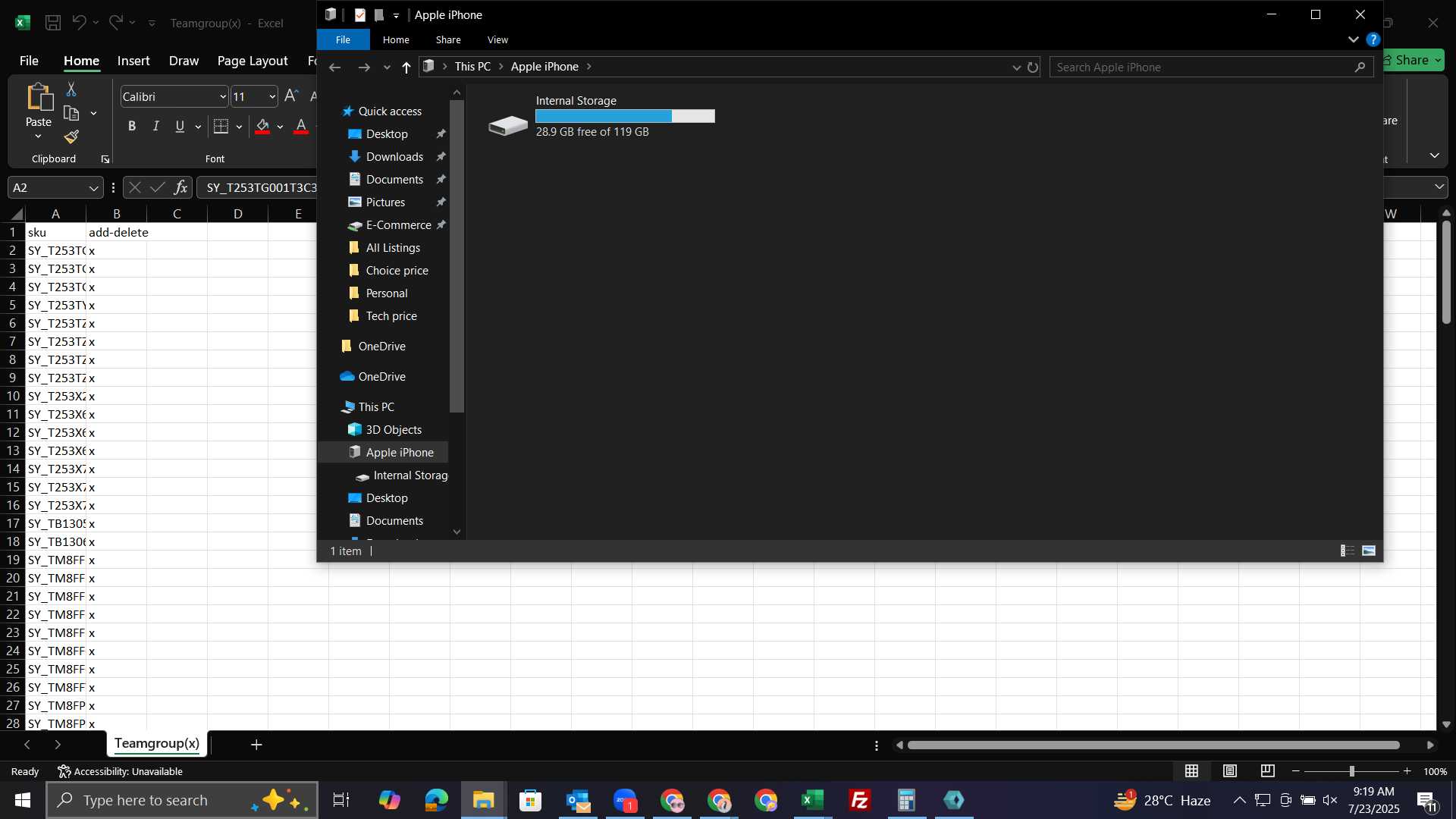Click the Redo arrow in Excel

tap(115, 23)
